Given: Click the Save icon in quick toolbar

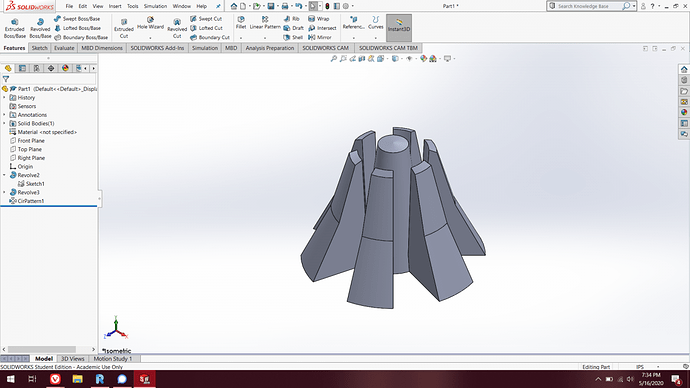Looking at the screenshot, I should [271, 6].
